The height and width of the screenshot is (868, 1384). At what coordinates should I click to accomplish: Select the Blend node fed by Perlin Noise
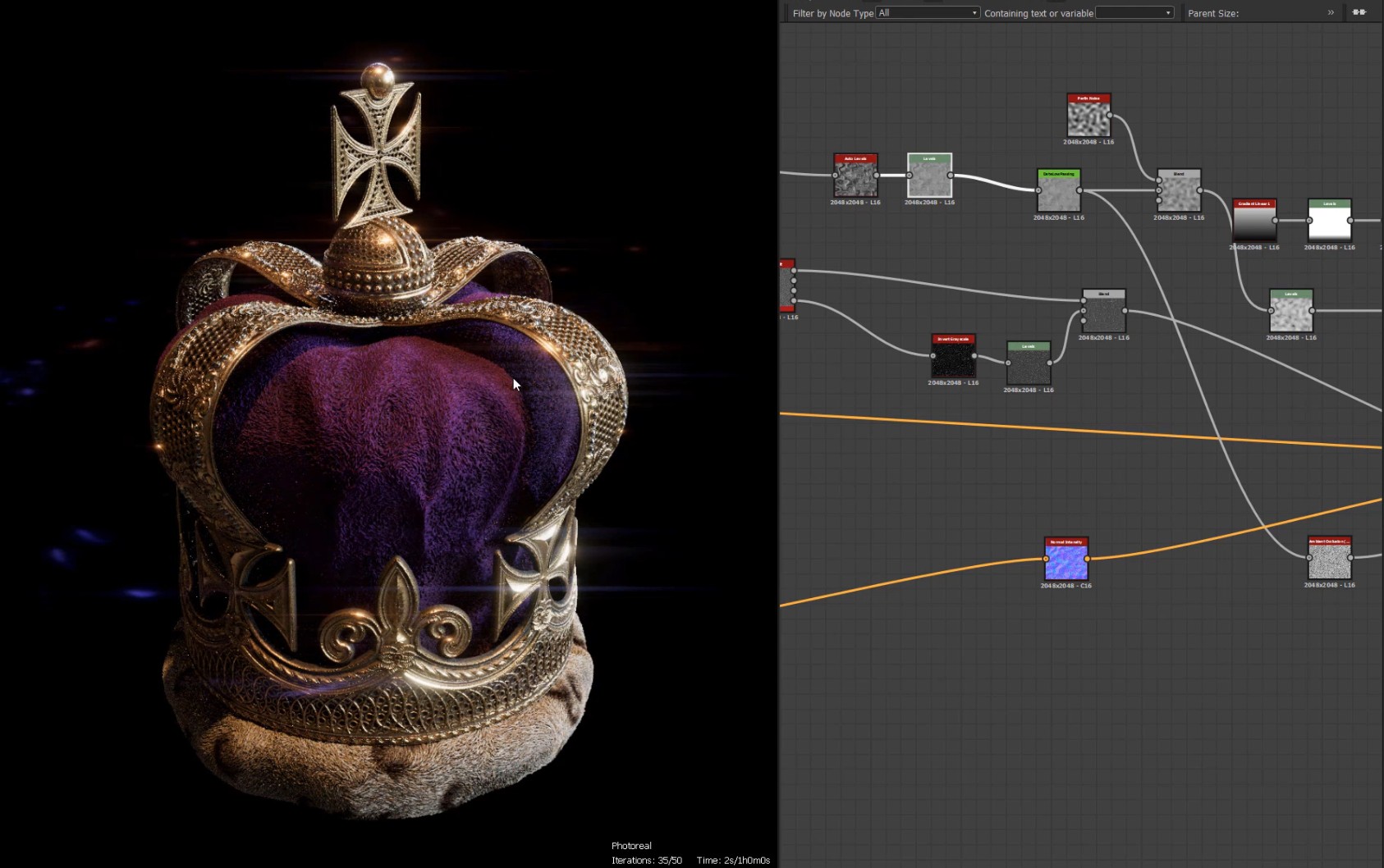pos(1179,191)
